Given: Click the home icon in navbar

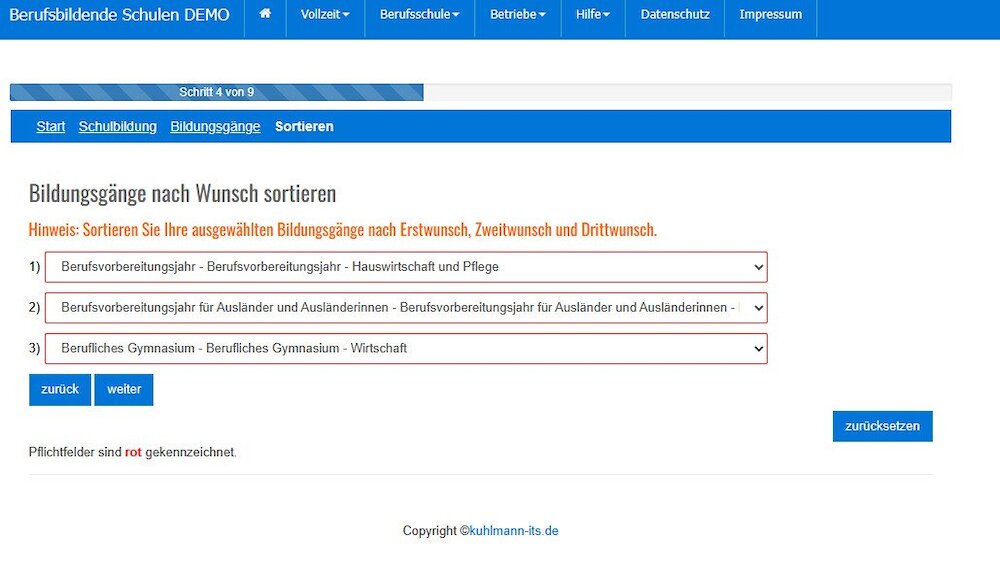Looking at the screenshot, I should 265,15.
